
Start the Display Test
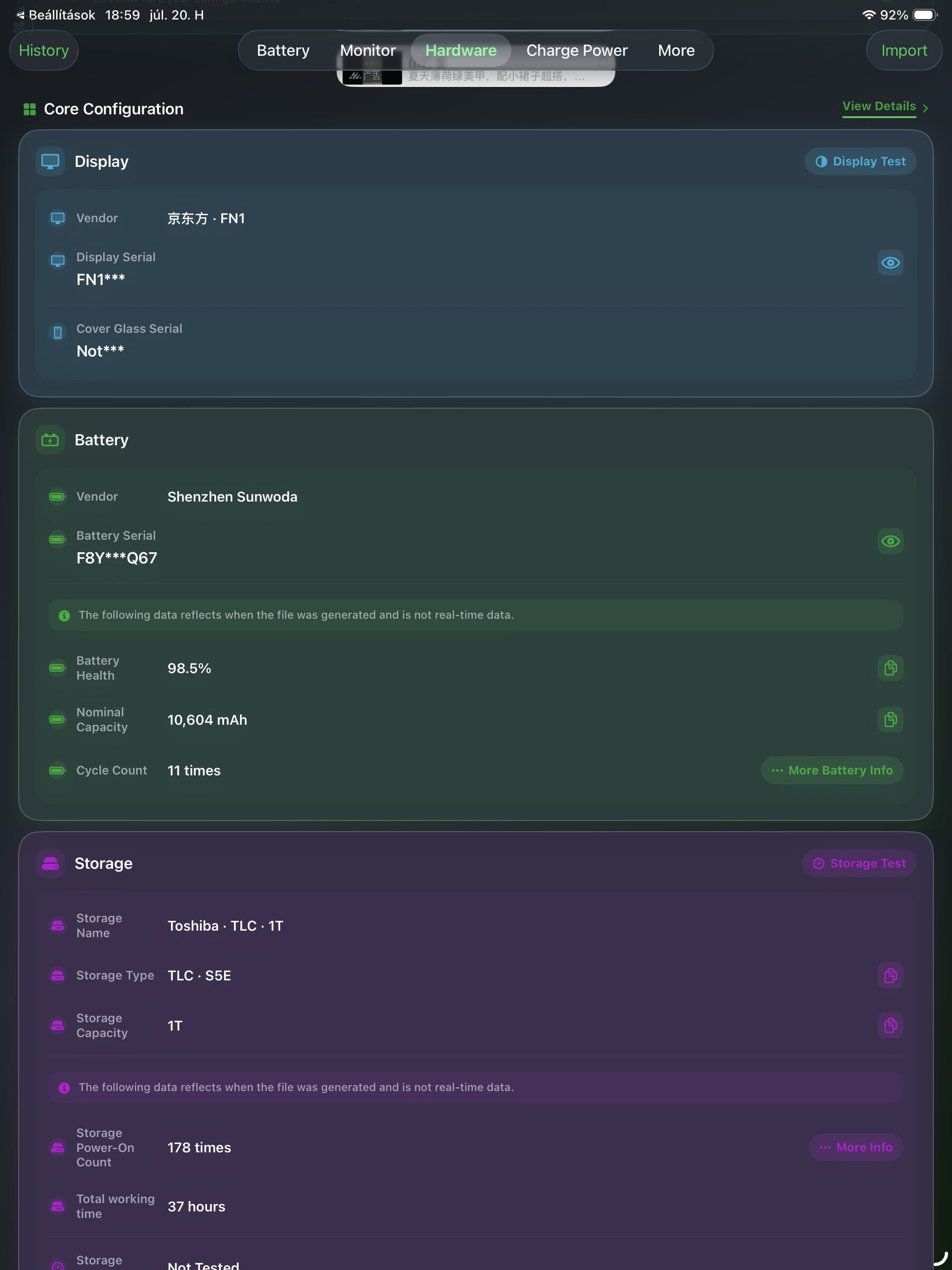(860, 161)
